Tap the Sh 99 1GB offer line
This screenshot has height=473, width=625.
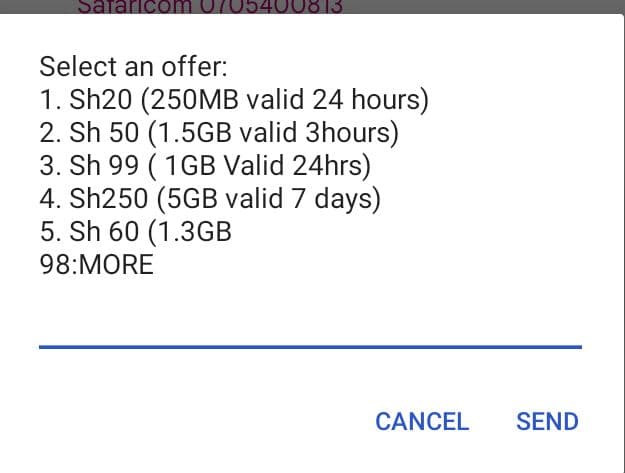205,167
